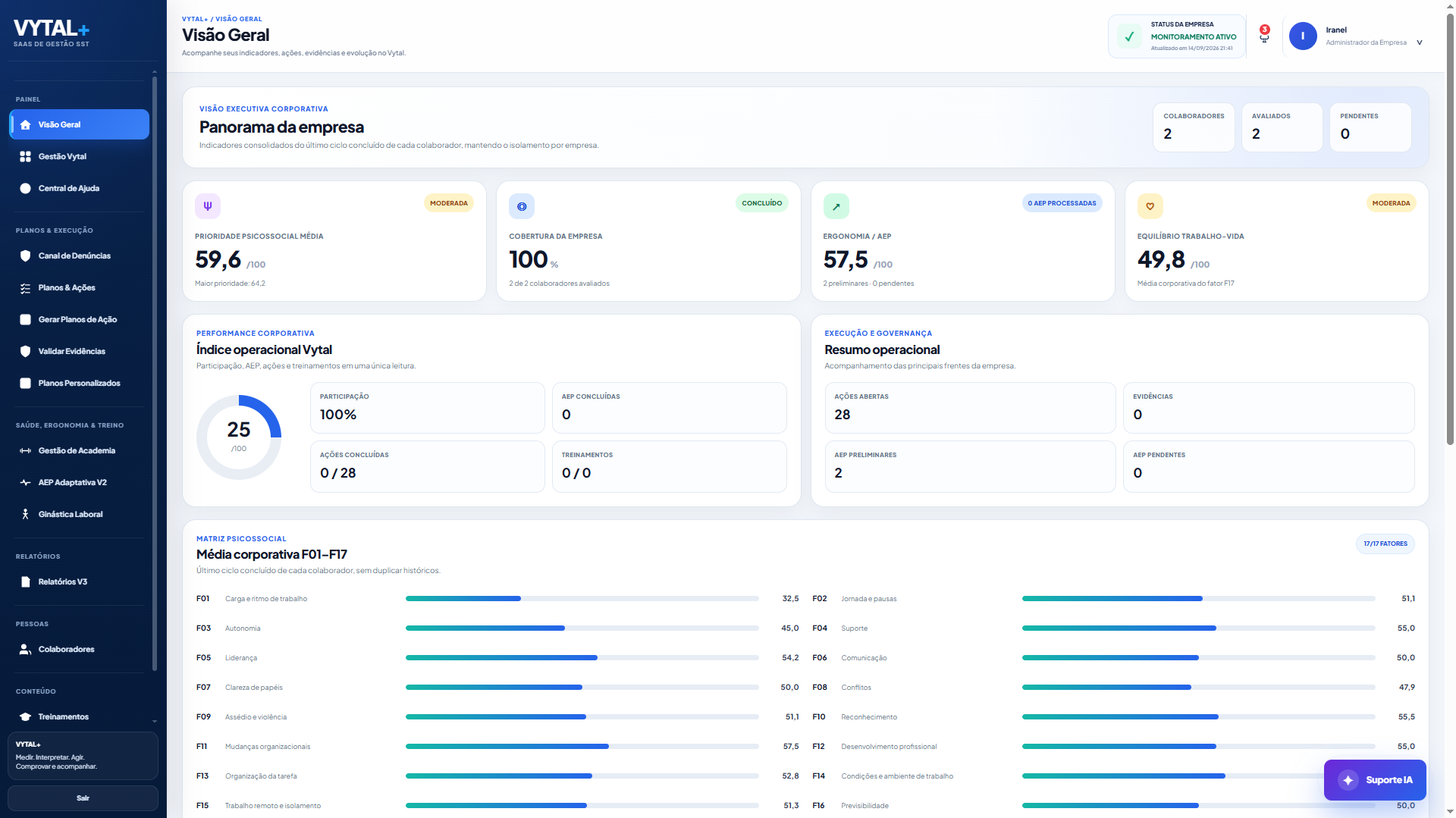Viewport: 1456px width, 818px height.
Task: Expand the Iranel user account dropdown
Action: coord(1420,42)
